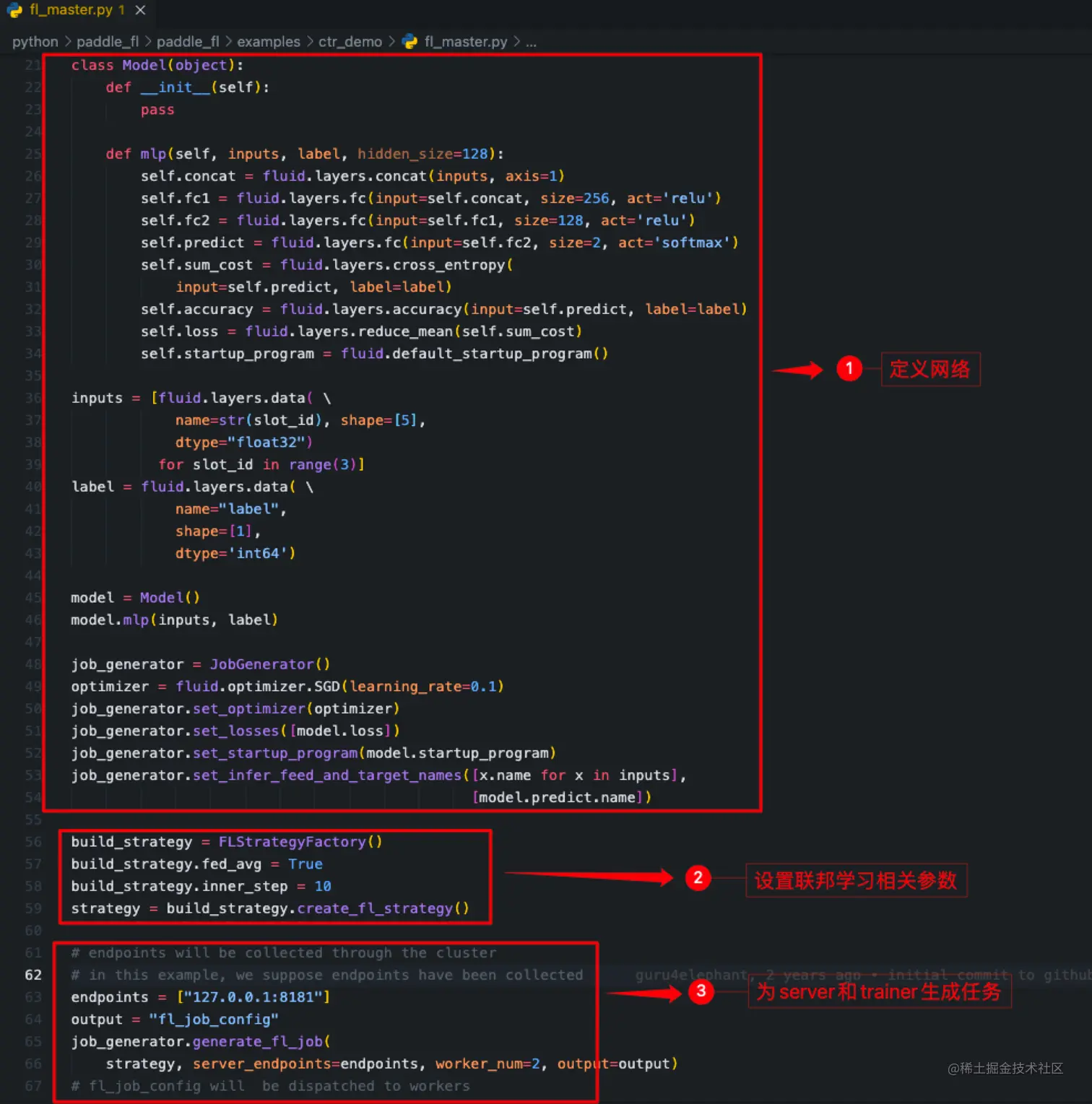Image resolution: width=1092 pixels, height=1104 pixels.
Task: Click the "label = fluid.layers.data(" line
Action: coord(193,487)
